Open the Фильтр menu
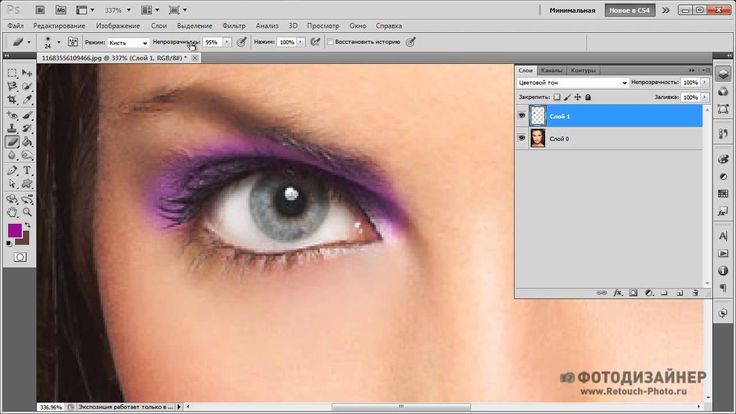 pyautogui.click(x=234, y=26)
